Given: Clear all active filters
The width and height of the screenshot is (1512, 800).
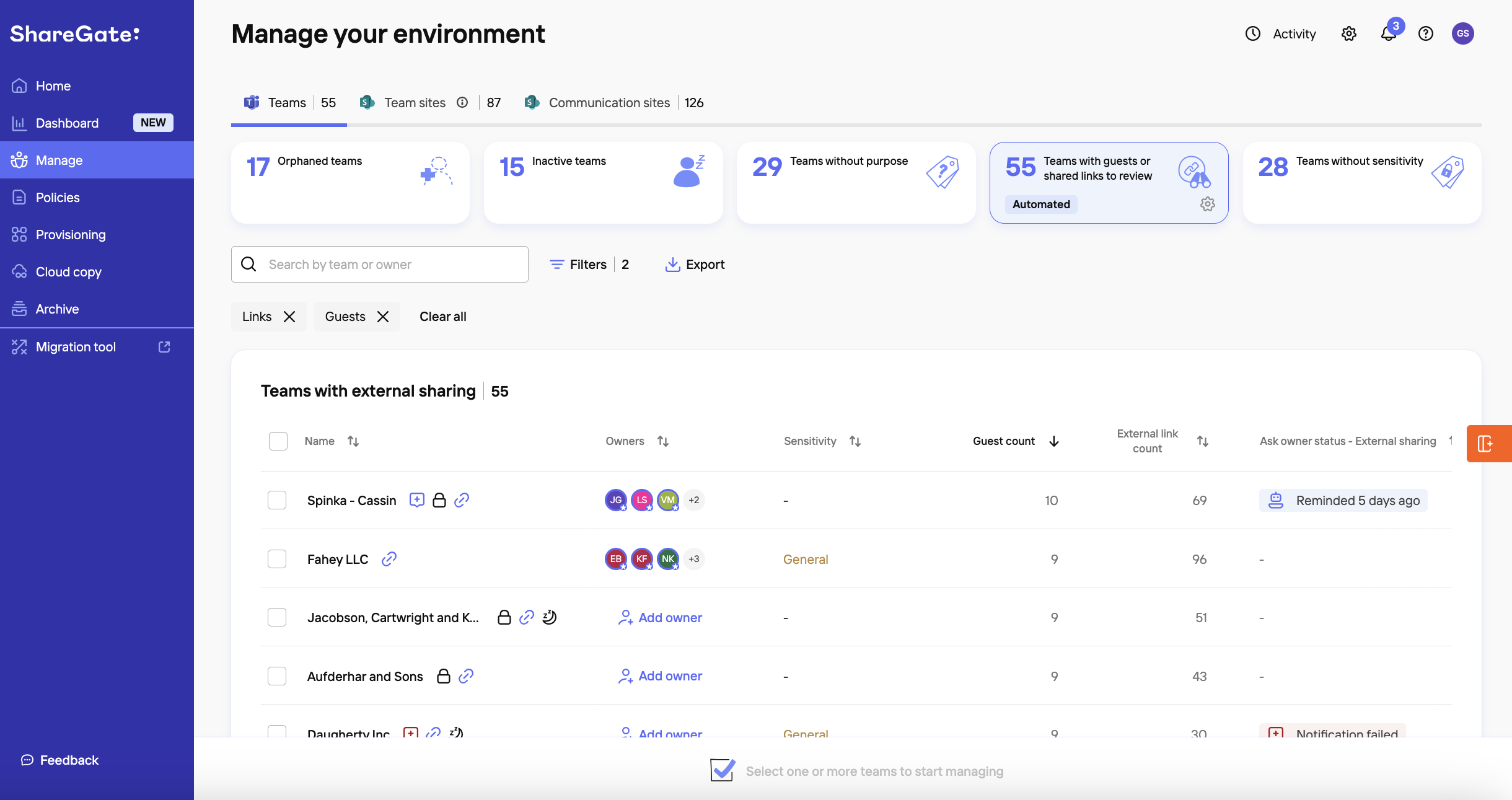Looking at the screenshot, I should (x=443, y=316).
